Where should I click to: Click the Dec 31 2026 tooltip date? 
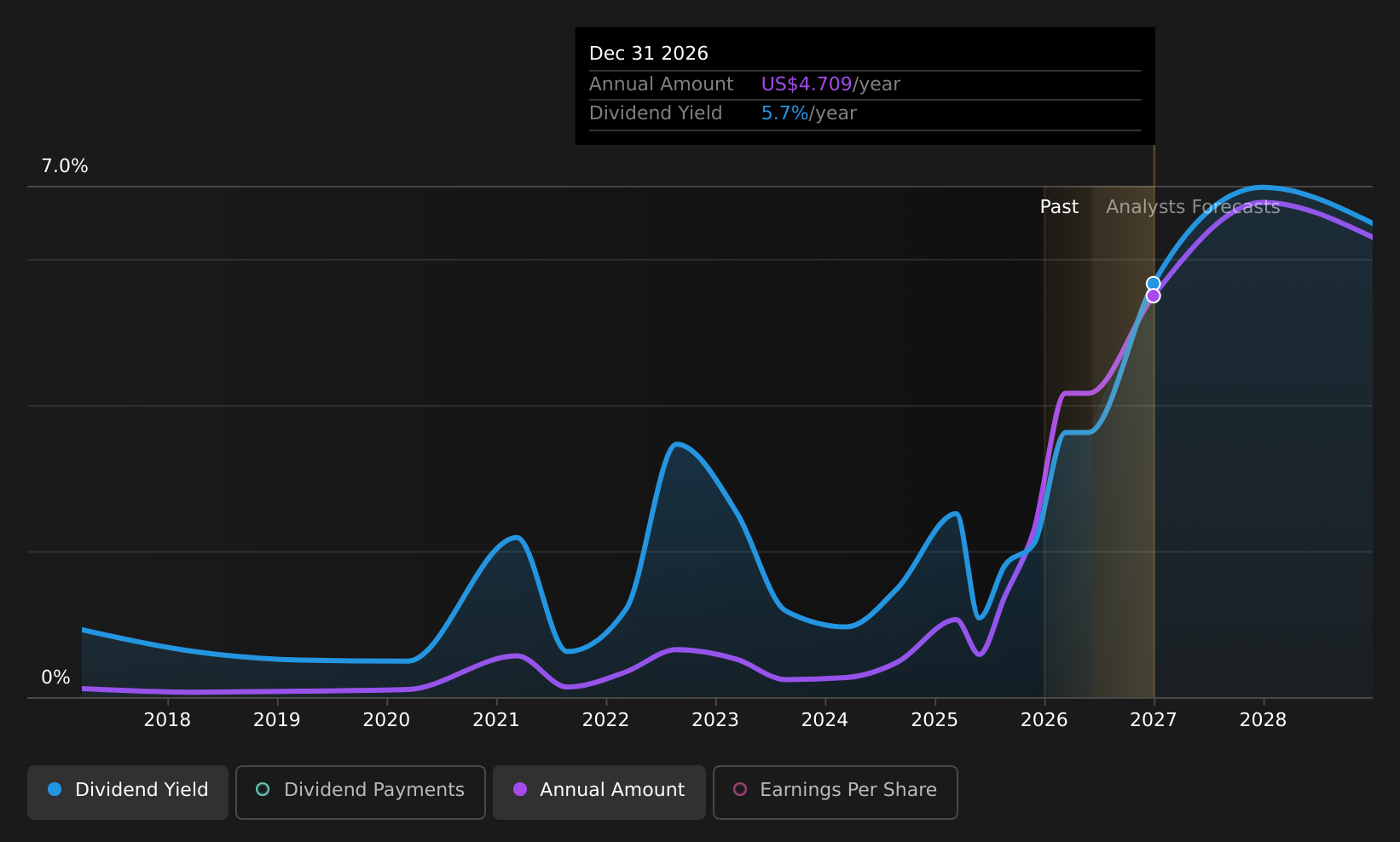click(649, 54)
